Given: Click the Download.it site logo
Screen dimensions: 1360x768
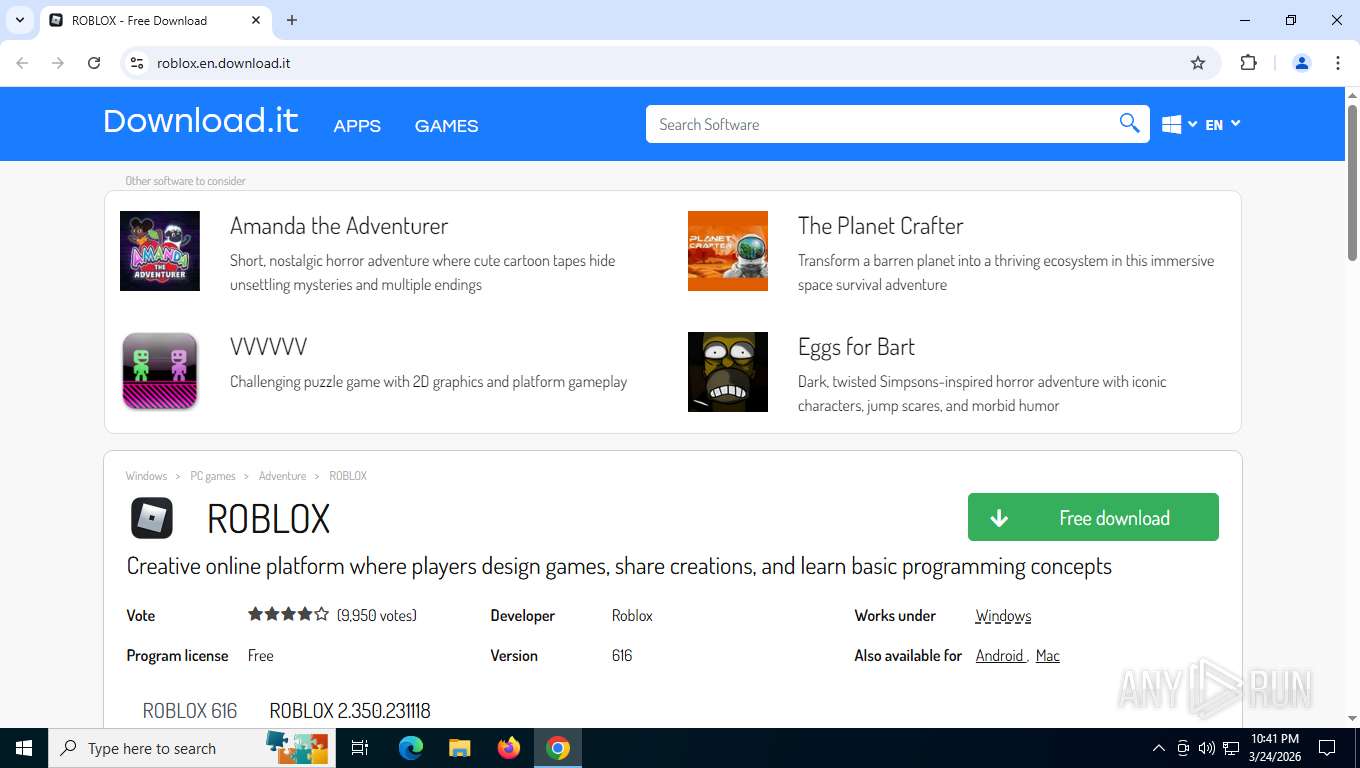Looking at the screenshot, I should click(201, 121).
